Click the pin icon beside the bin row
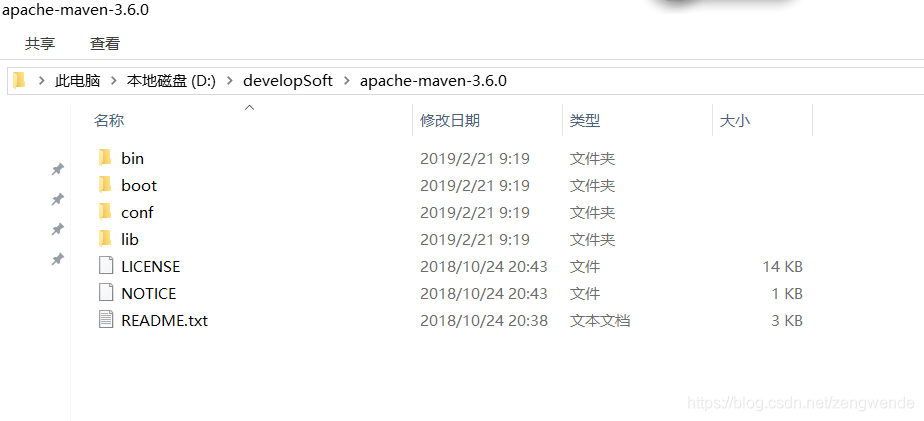Screen dimensions: 924x421 [x=57, y=170]
